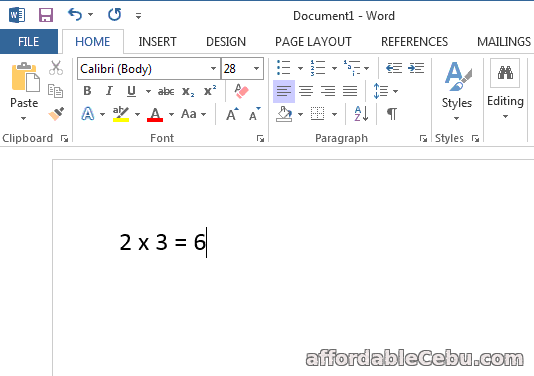
Task: Toggle Underline formatting
Action: point(131,91)
